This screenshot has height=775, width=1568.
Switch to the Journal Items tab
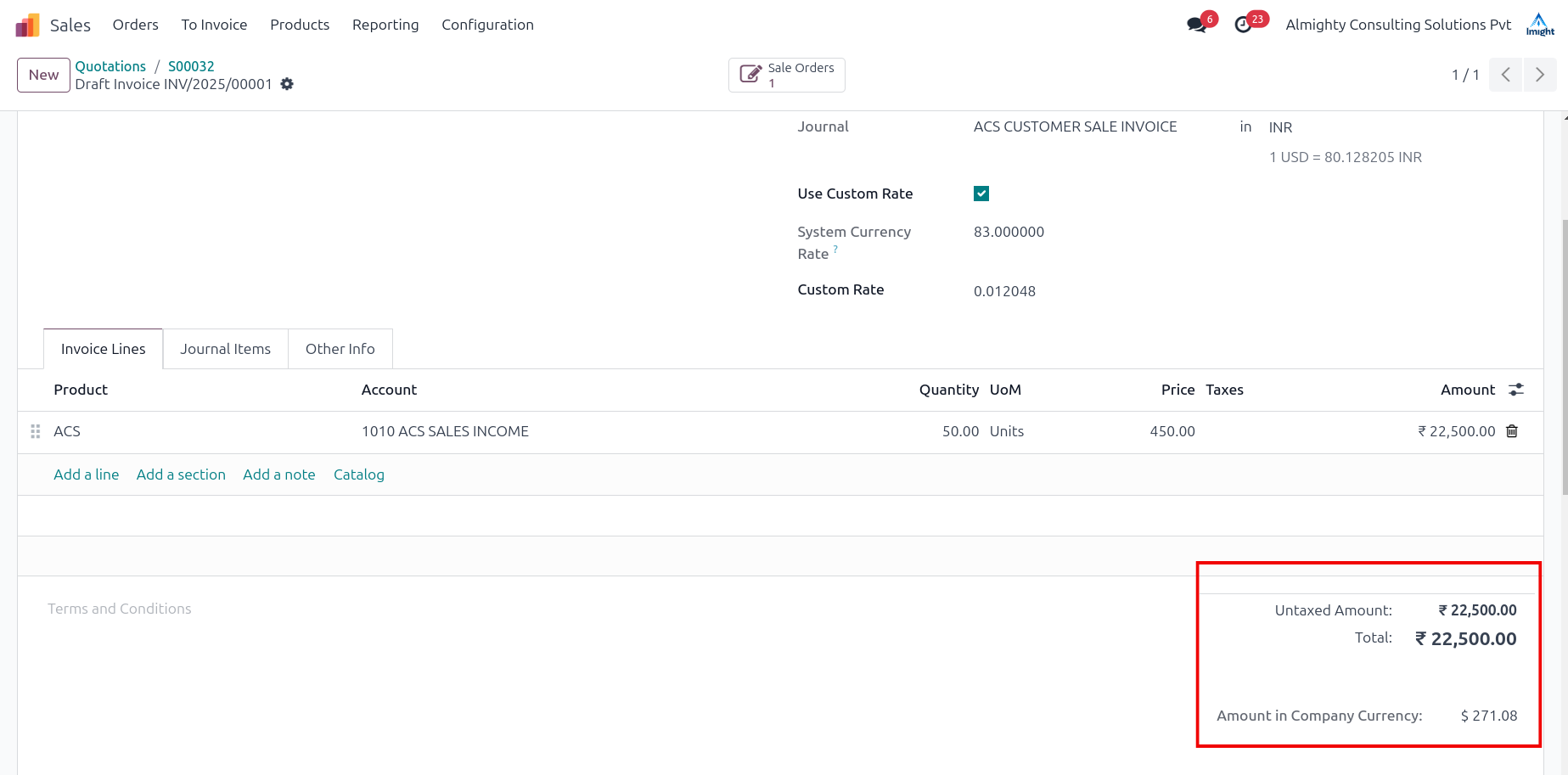click(x=225, y=349)
